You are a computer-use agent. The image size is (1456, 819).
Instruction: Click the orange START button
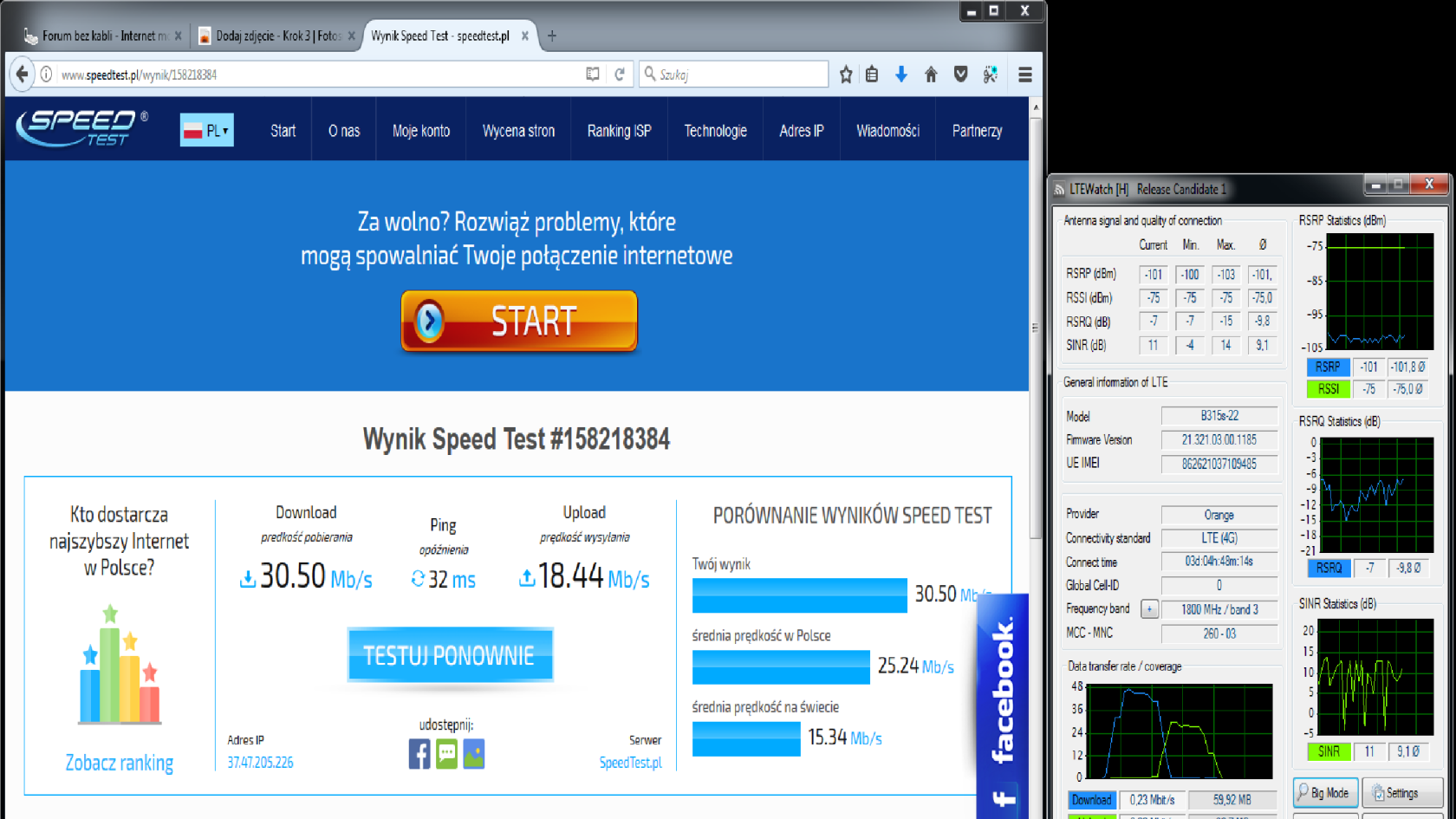(519, 321)
